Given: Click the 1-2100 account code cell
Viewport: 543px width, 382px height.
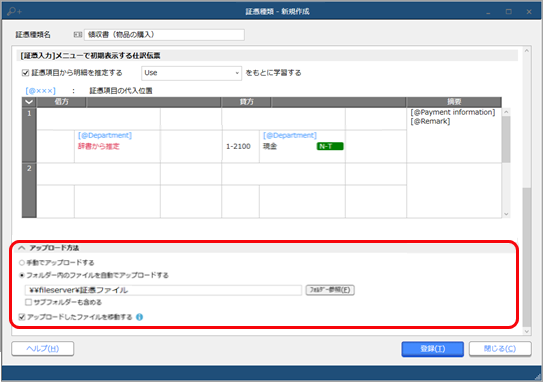Looking at the screenshot, I should point(238,146).
